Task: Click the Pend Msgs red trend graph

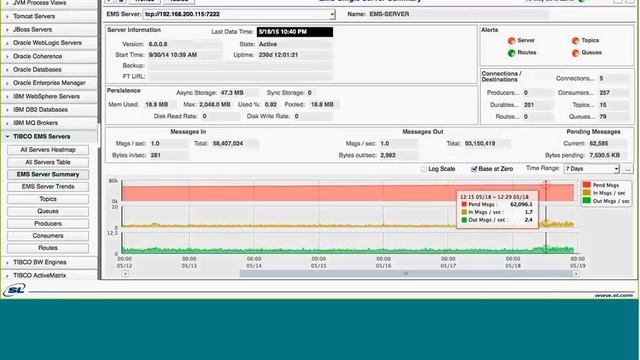Action: click(x=347, y=193)
